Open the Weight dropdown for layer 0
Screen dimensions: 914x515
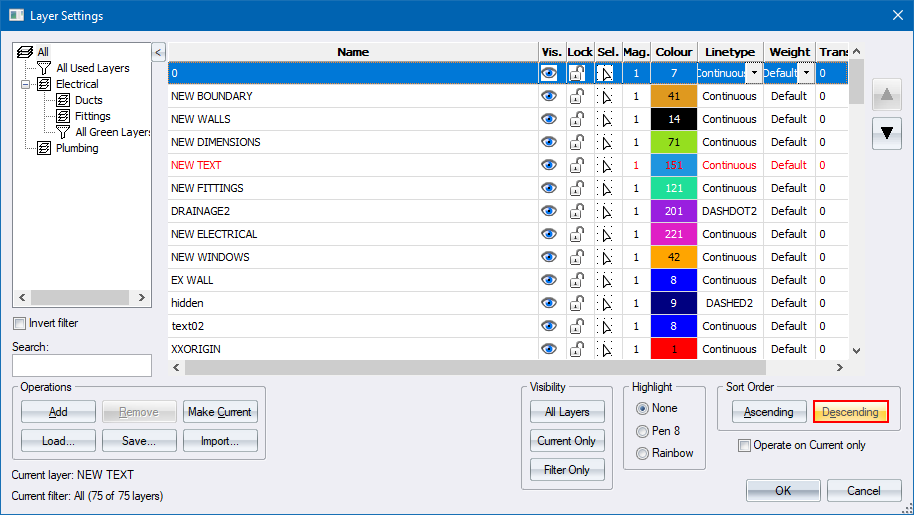[805, 73]
